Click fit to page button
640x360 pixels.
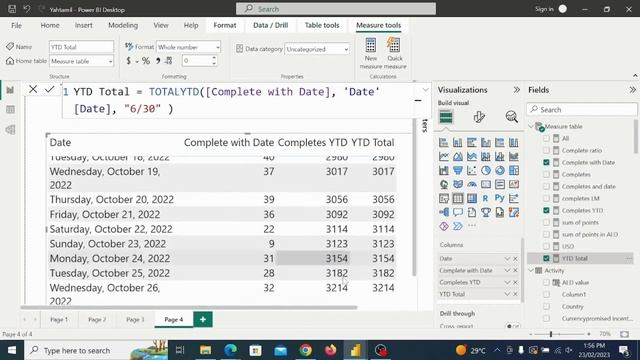[x=624, y=334]
